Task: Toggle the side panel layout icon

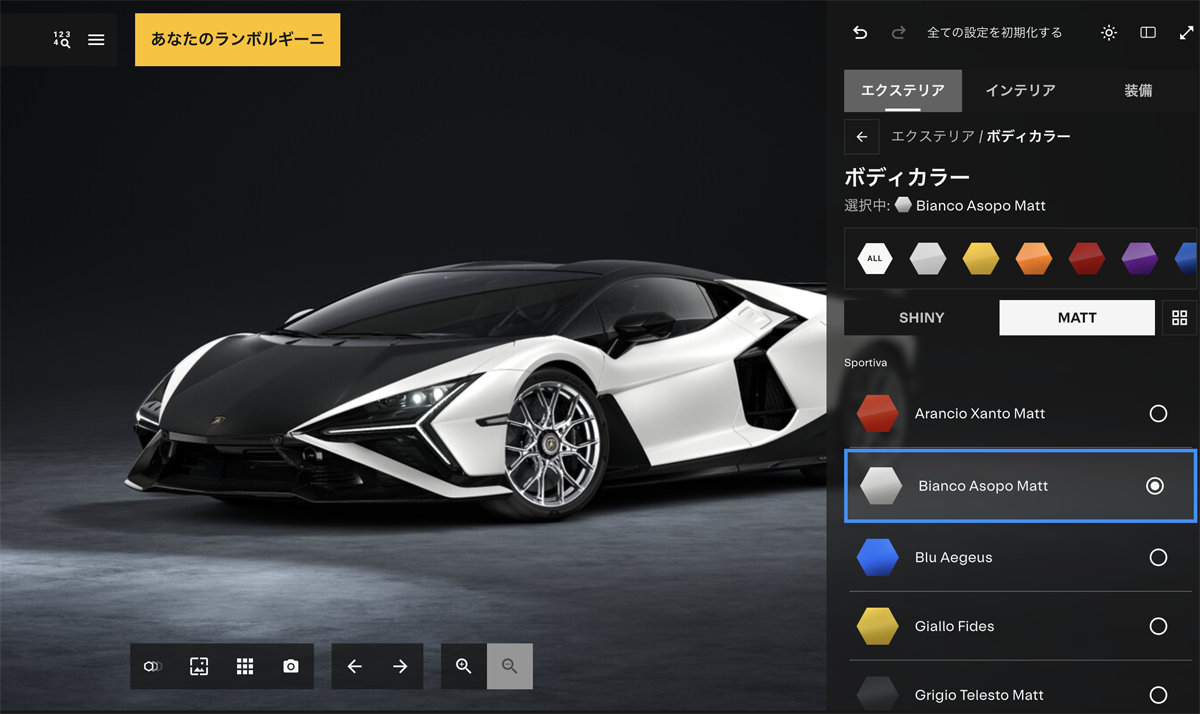Action: tap(1148, 33)
